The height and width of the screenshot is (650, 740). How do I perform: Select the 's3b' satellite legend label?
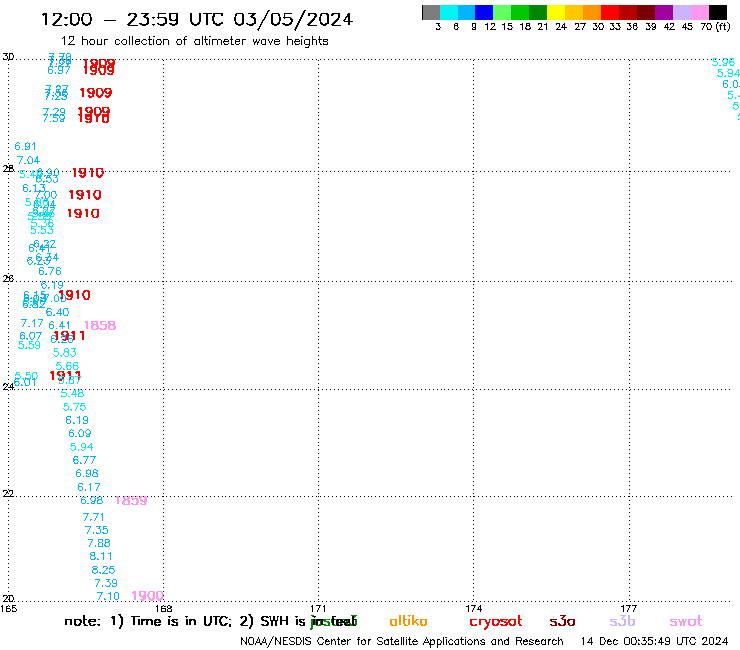pos(622,621)
